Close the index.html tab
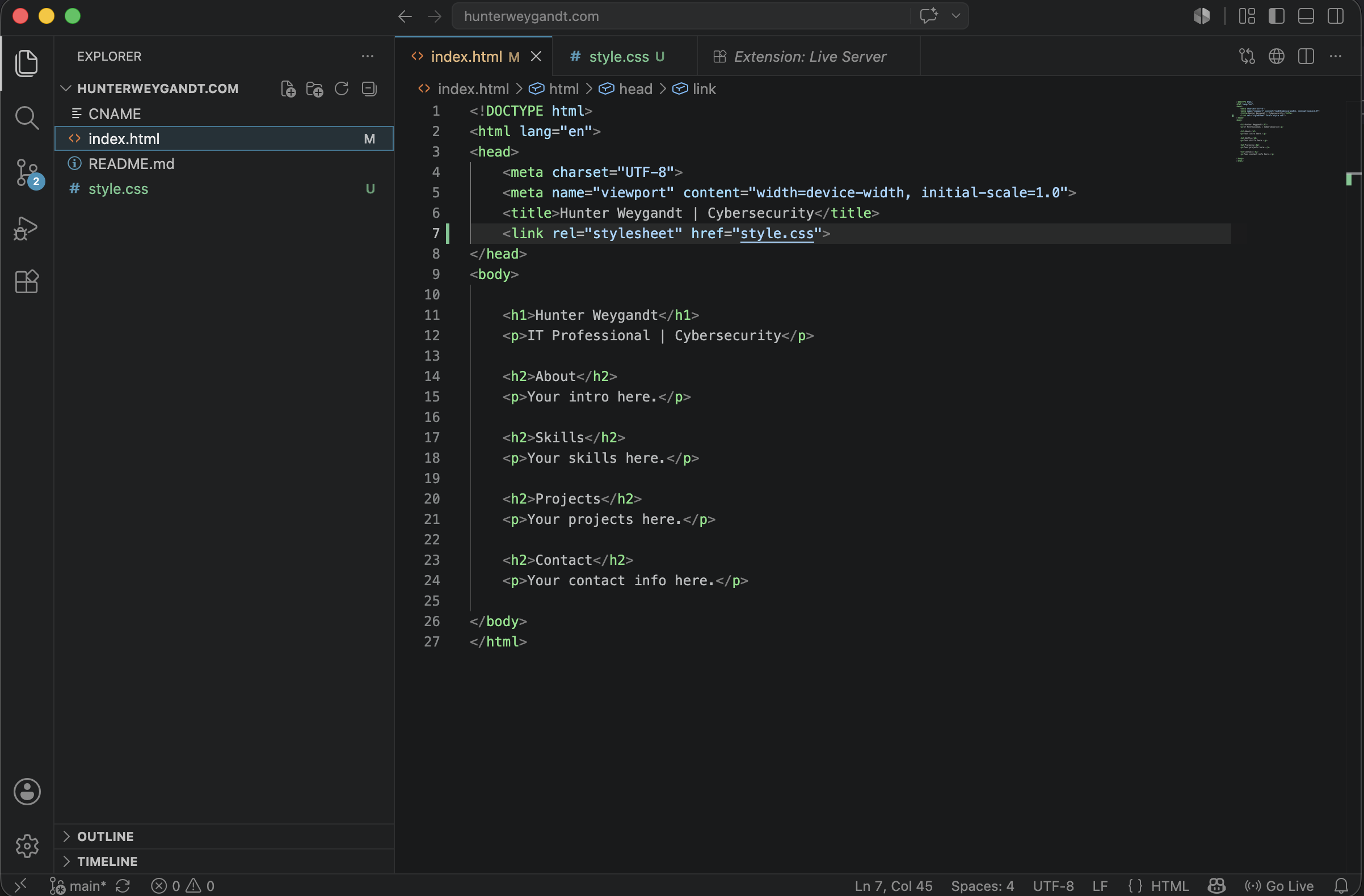Screen dimensions: 1364x896 [x=536, y=56]
